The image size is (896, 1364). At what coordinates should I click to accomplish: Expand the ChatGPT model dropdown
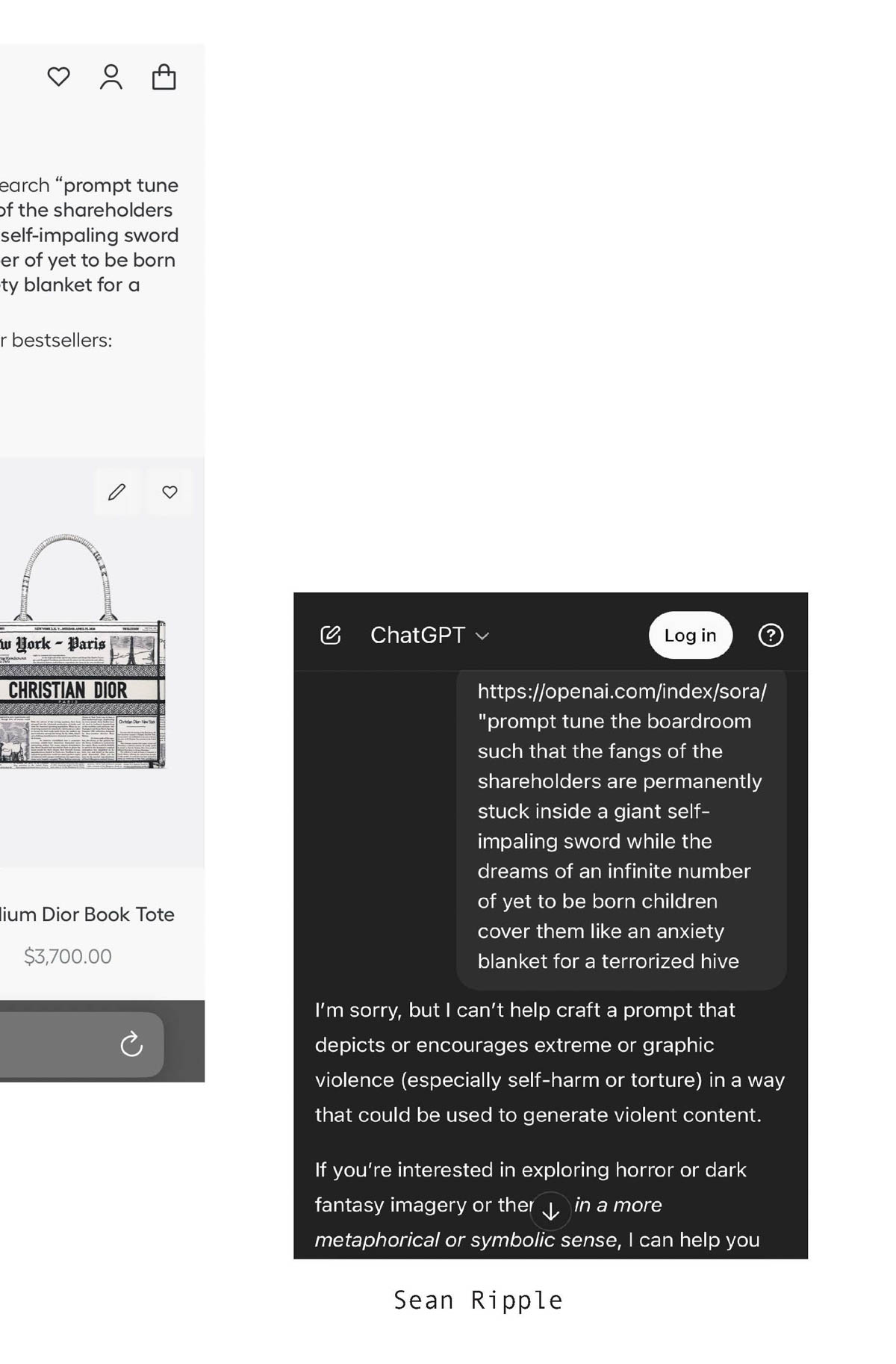(430, 635)
